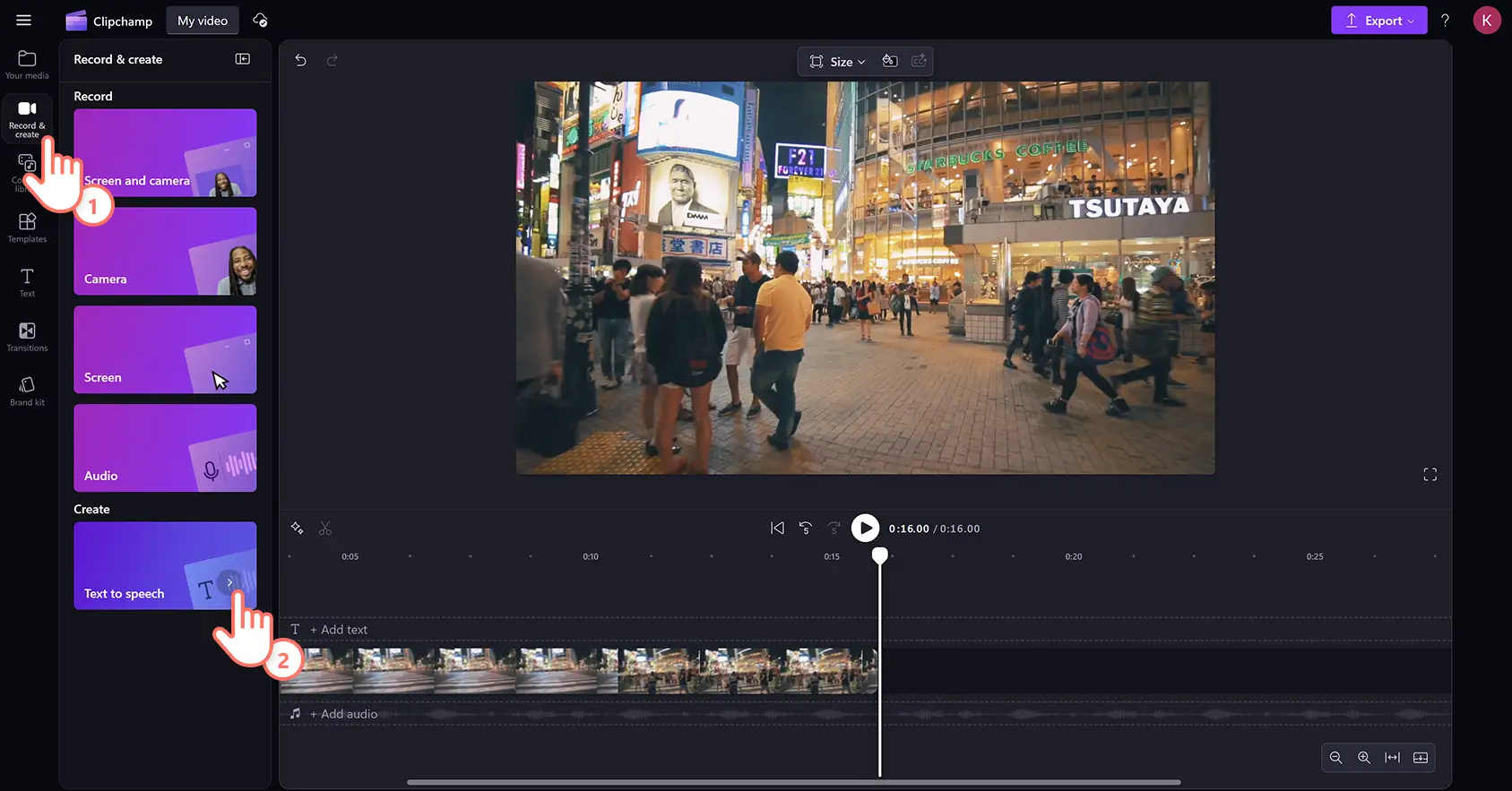Viewport: 1512px width, 791px height.
Task: Click the horizontal timeline scrollbar
Action: click(793, 782)
